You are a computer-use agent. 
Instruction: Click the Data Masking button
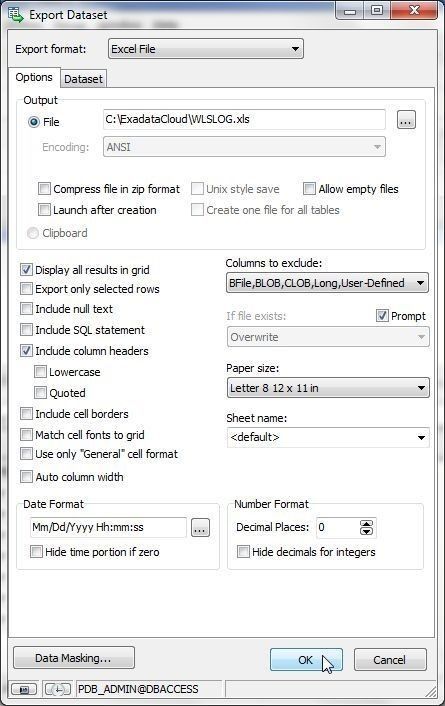[74, 658]
